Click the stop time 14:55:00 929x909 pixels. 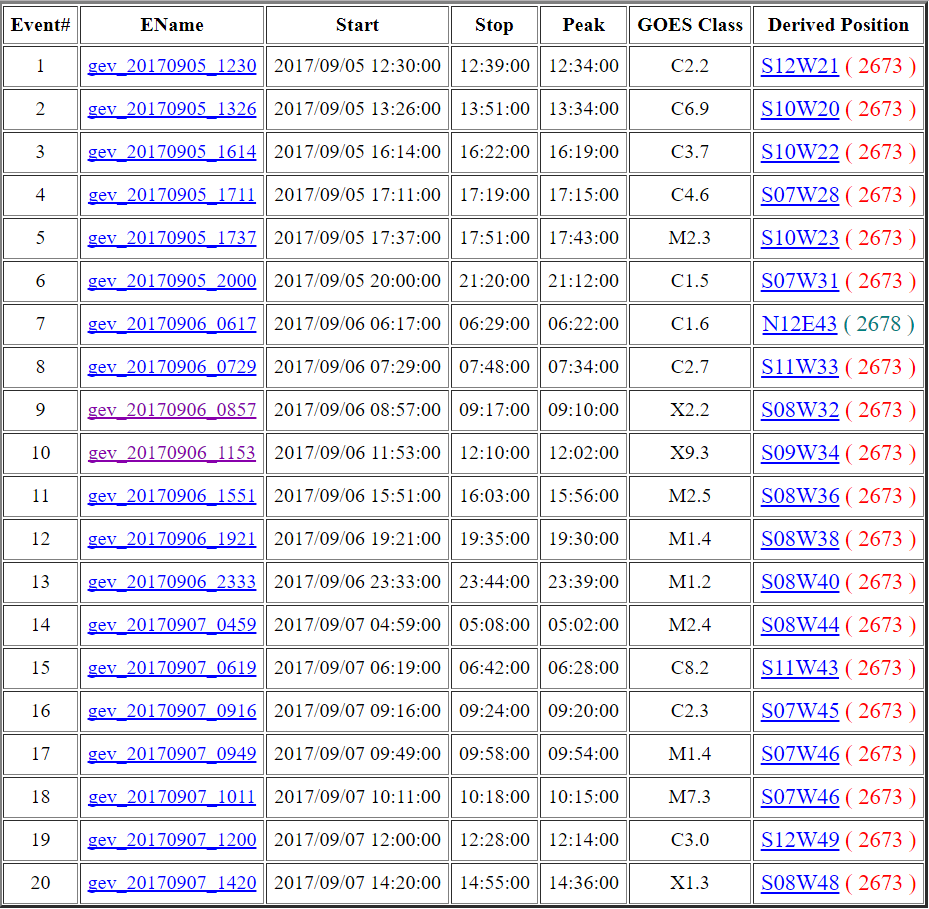point(495,882)
